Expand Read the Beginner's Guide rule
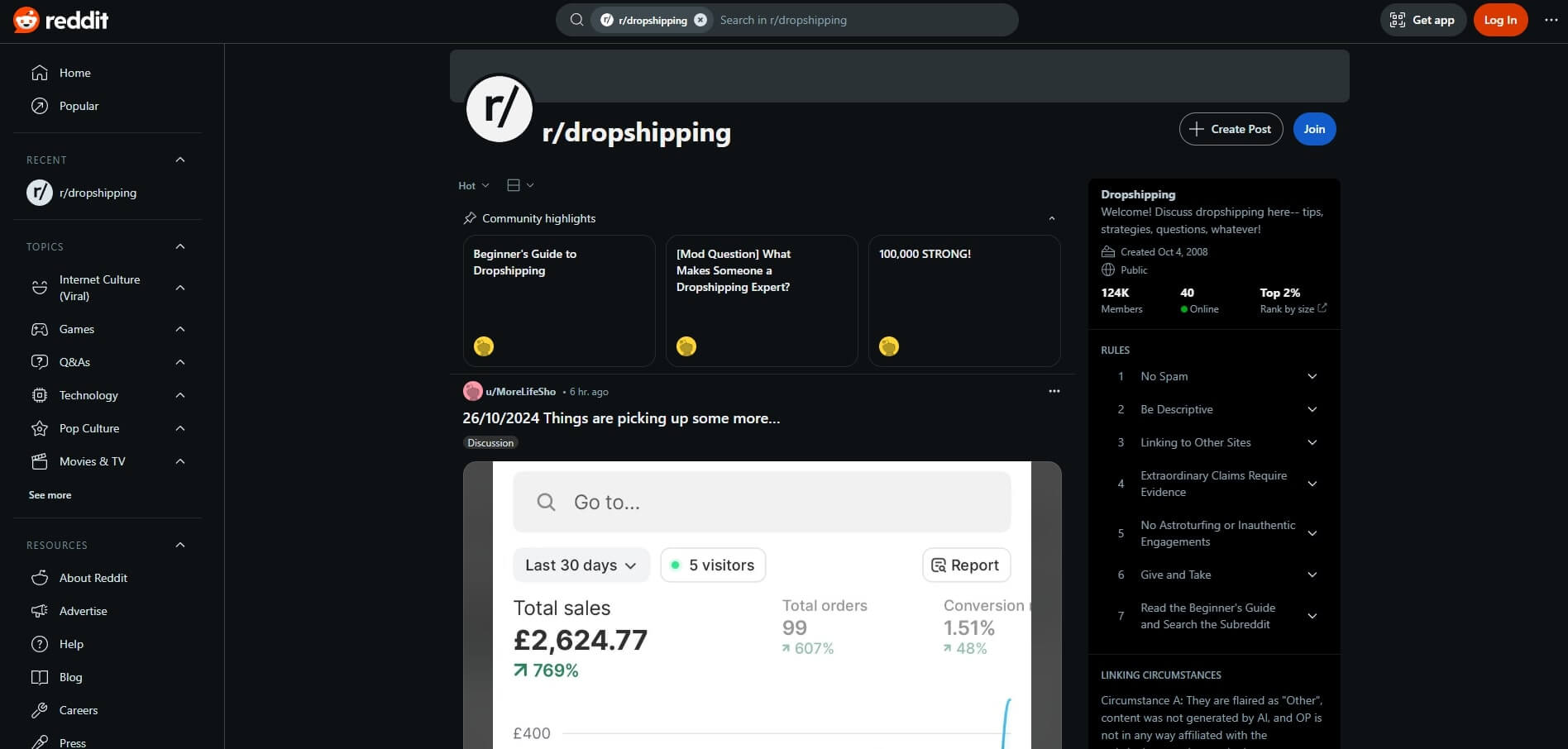1568x749 pixels. (x=1312, y=616)
